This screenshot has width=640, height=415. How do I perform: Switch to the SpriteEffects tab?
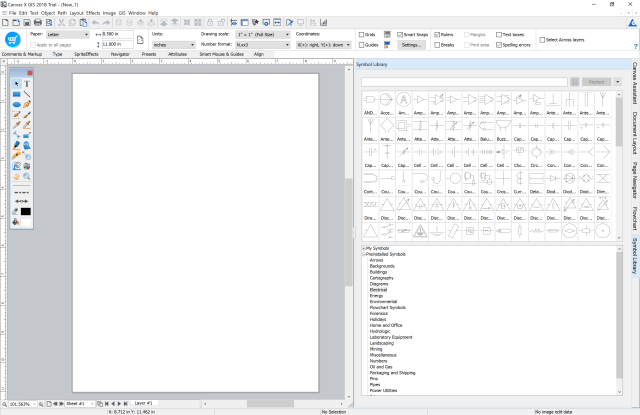pos(86,54)
